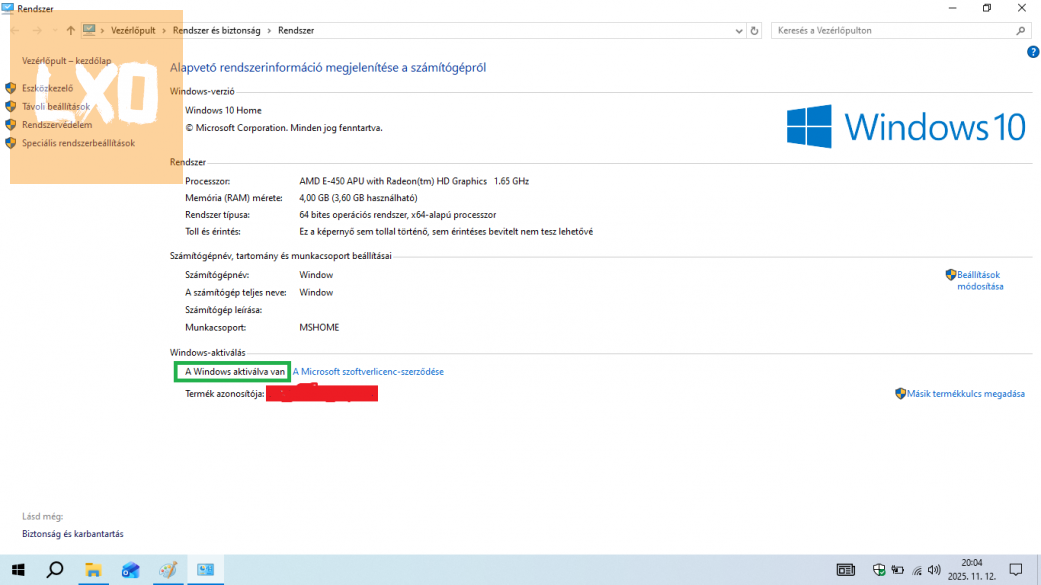Click Másik termékkulcs megadása link
Image resolution: width=1041 pixels, height=585 pixels.
click(x=965, y=394)
